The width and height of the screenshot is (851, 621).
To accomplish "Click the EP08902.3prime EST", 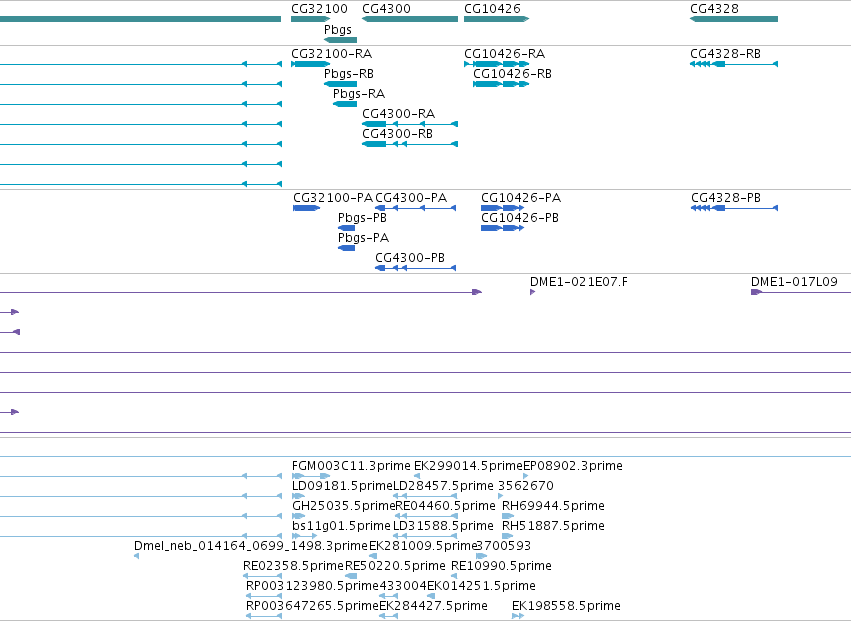I will tap(525, 476).
